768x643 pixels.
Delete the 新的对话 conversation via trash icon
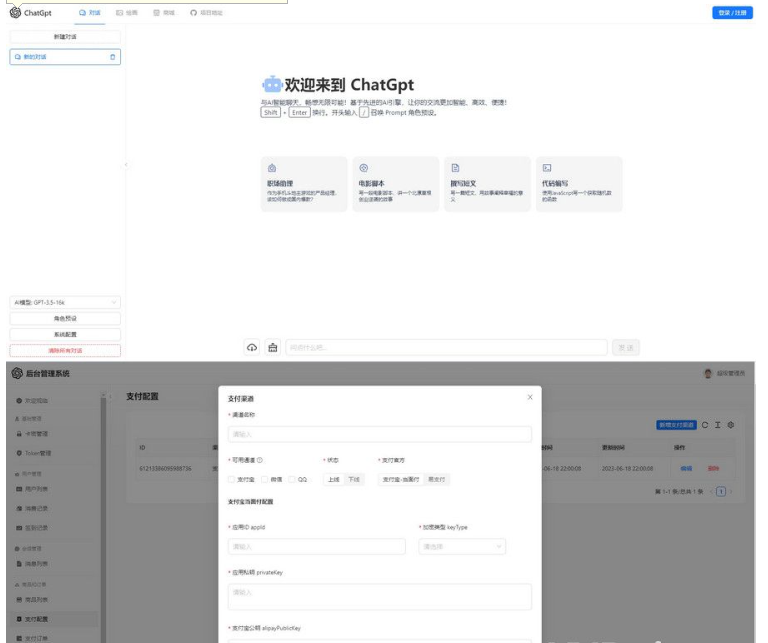[113, 57]
